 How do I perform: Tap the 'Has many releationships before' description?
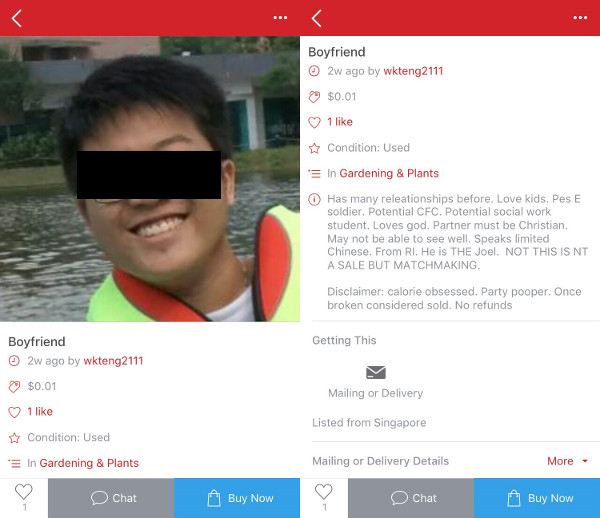tap(458, 232)
